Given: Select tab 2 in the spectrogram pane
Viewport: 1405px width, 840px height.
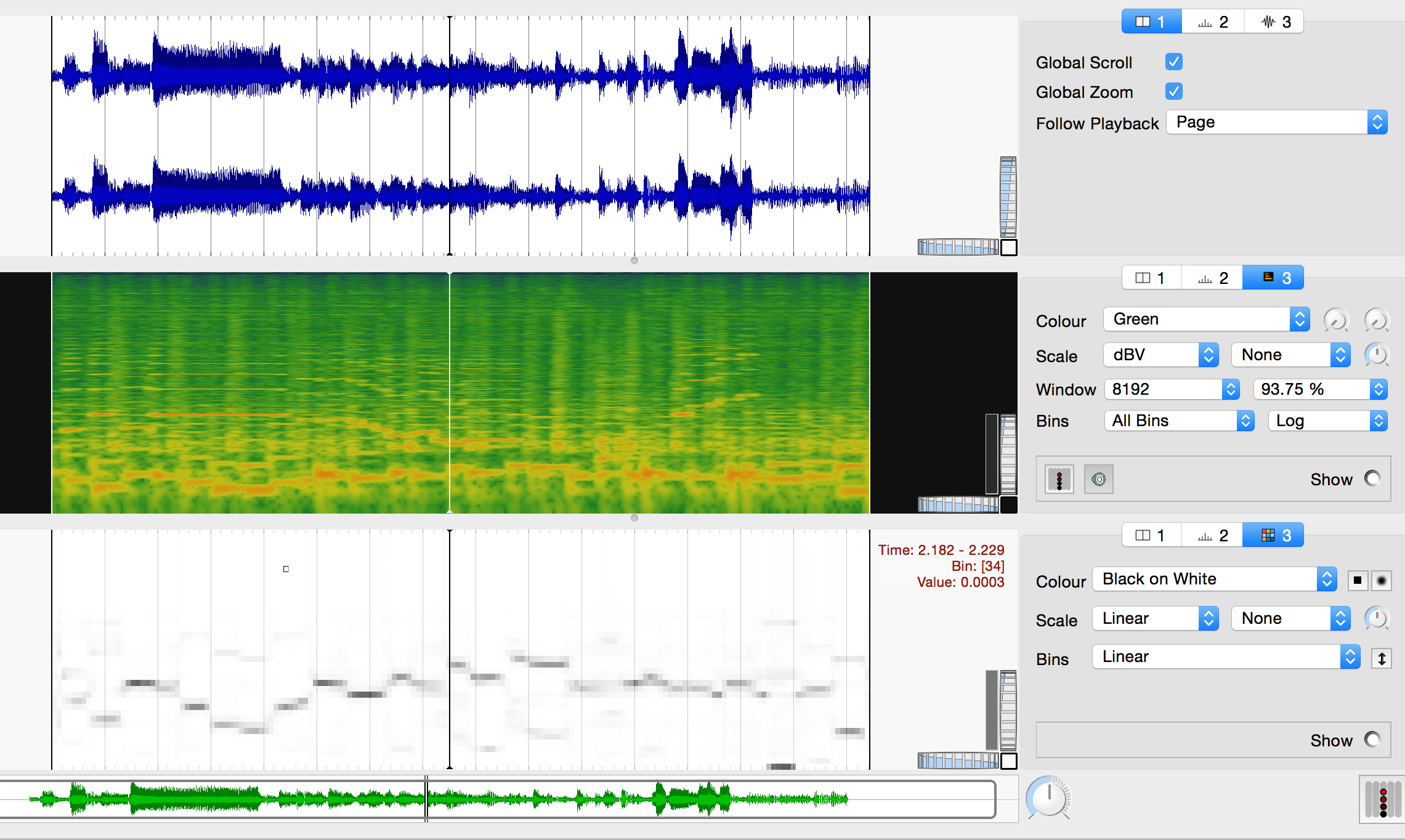Looking at the screenshot, I should (1212, 278).
